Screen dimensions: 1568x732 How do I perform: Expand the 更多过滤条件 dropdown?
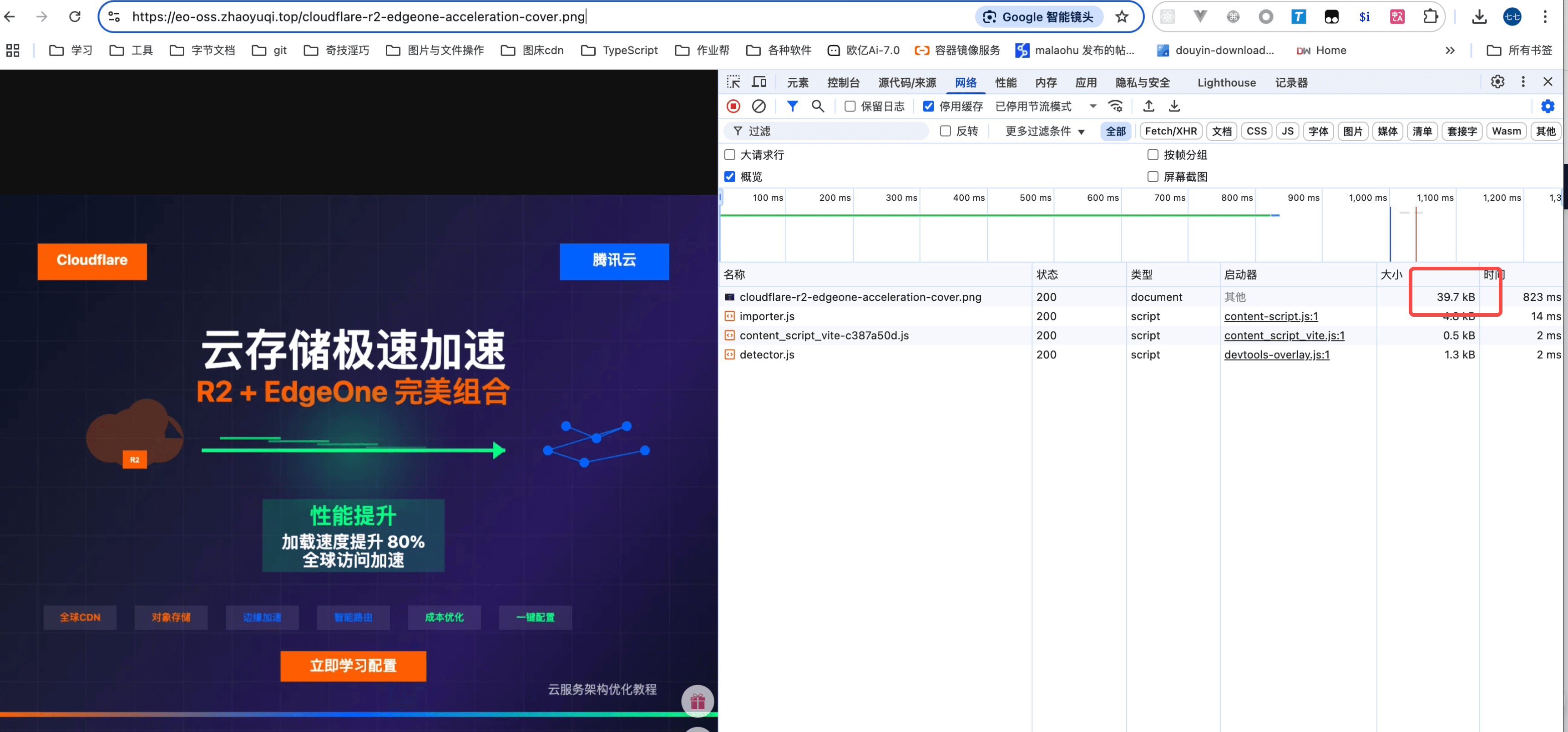pos(1045,131)
